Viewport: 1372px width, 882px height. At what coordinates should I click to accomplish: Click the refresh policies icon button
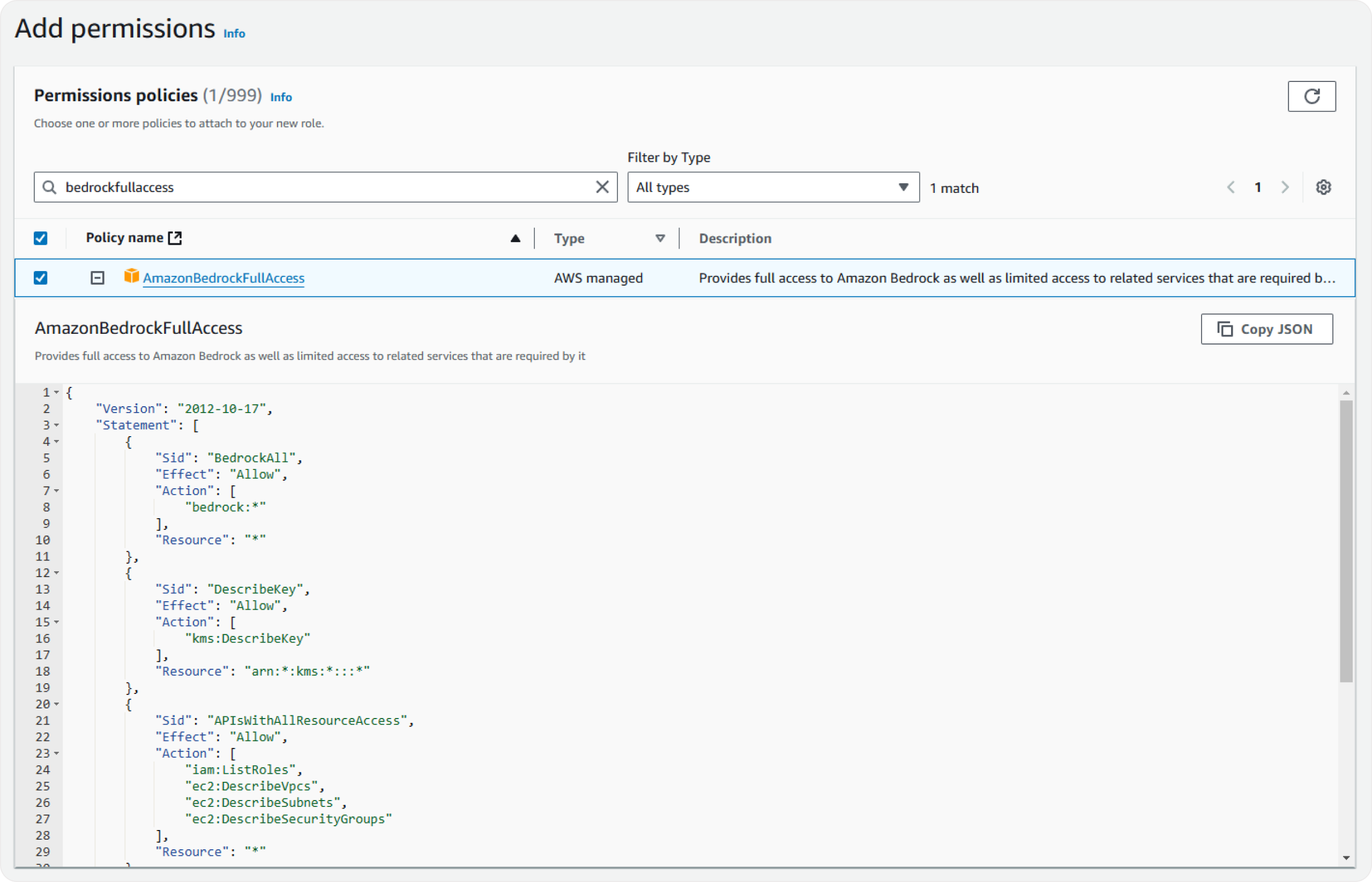tap(1311, 96)
